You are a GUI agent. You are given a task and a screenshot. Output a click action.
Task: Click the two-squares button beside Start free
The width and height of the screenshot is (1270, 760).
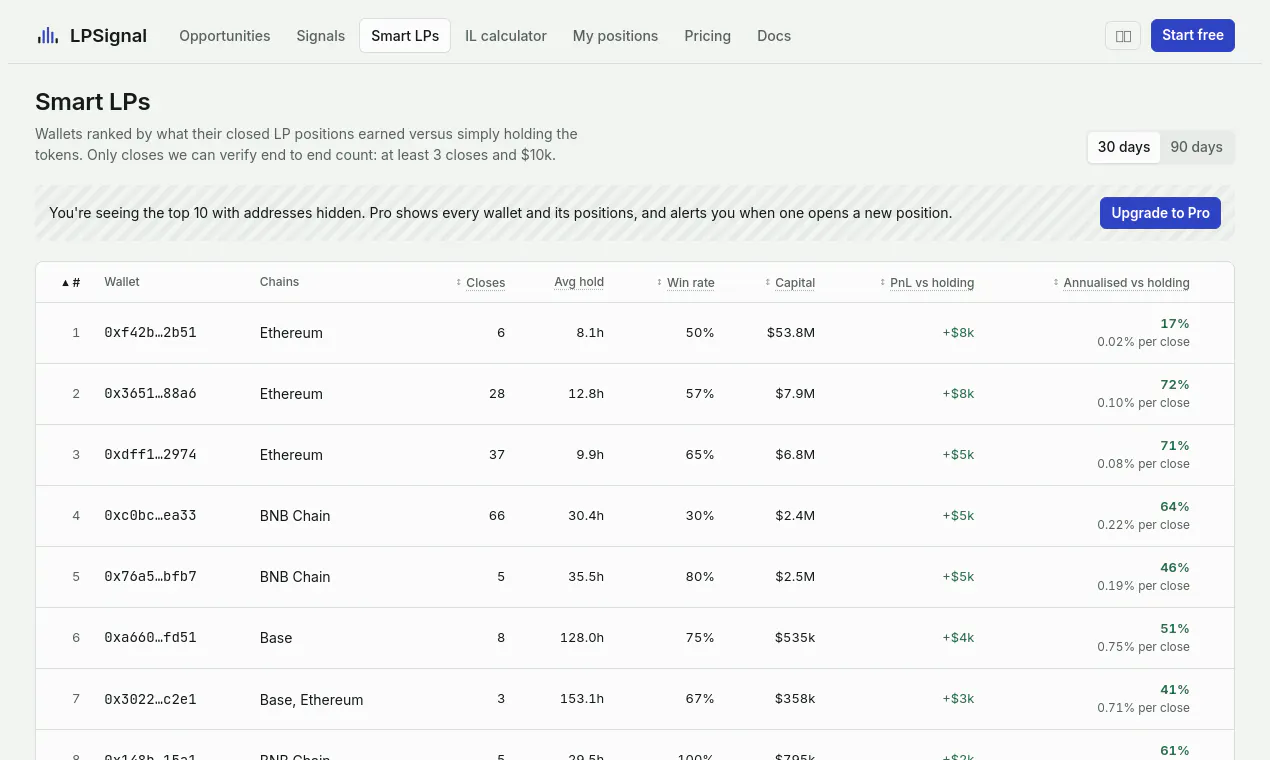pos(1123,36)
